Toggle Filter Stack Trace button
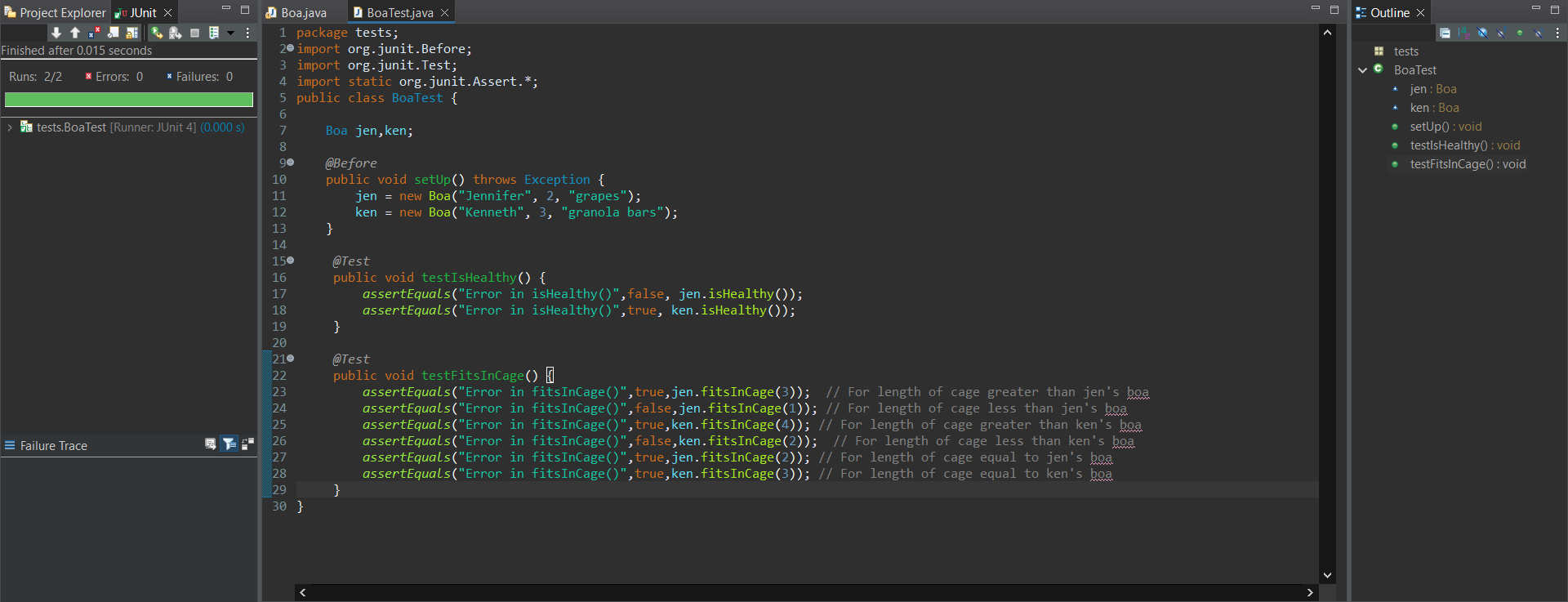 coord(229,444)
